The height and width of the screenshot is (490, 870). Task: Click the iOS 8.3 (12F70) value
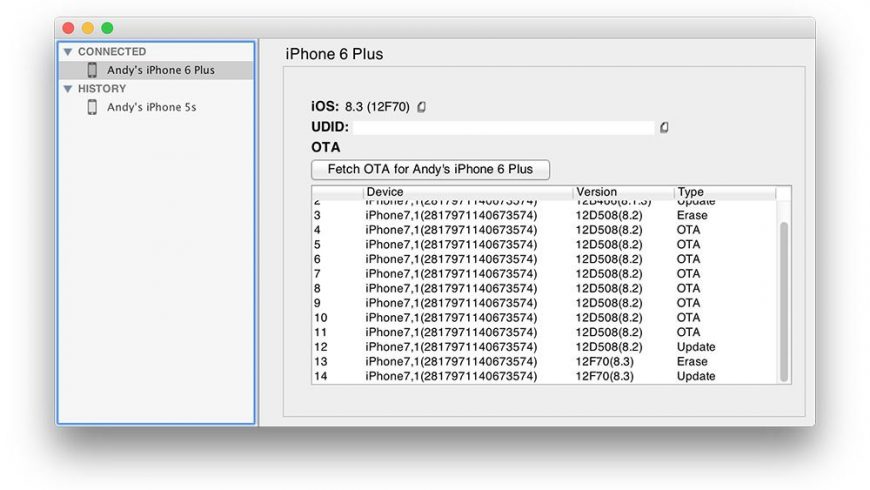377,107
